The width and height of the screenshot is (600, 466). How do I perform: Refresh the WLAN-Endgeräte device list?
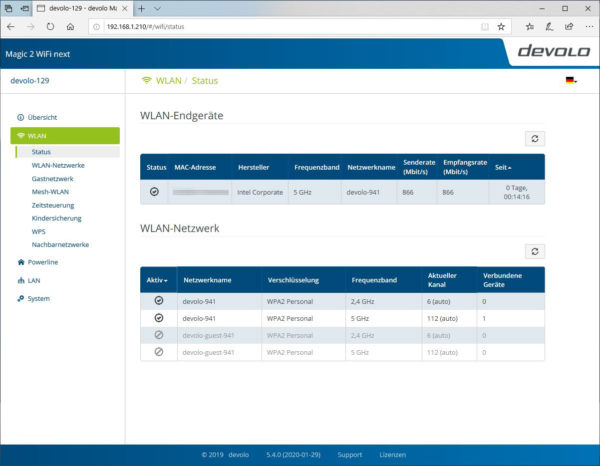coord(535,139)
